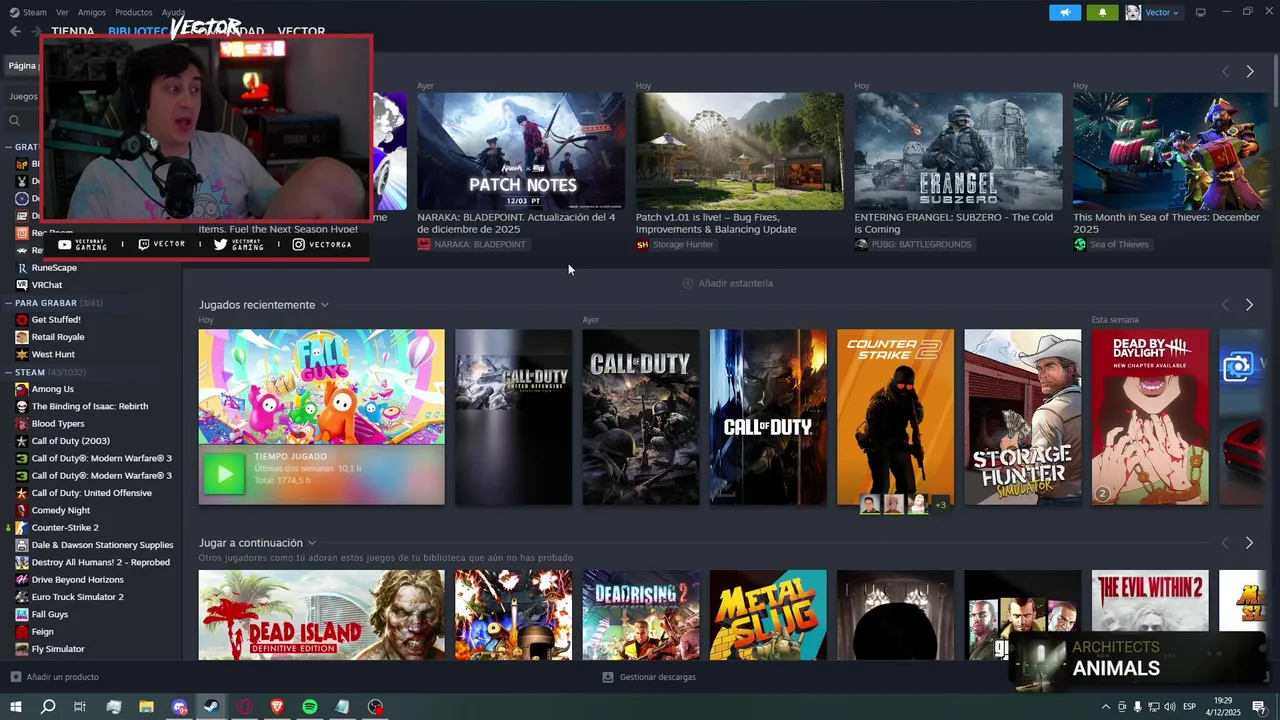Click the back navigation arrow
Viewport: 1280px width, 720px height.
point(15,31)
